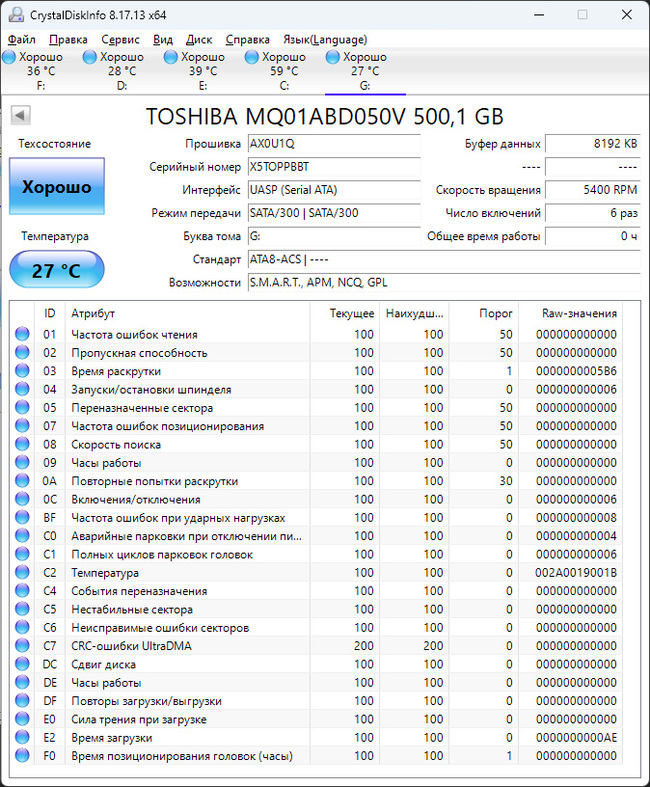Click the previous disk arrow button
Viewport: 650px width, 787px height.
coord(20,116)
